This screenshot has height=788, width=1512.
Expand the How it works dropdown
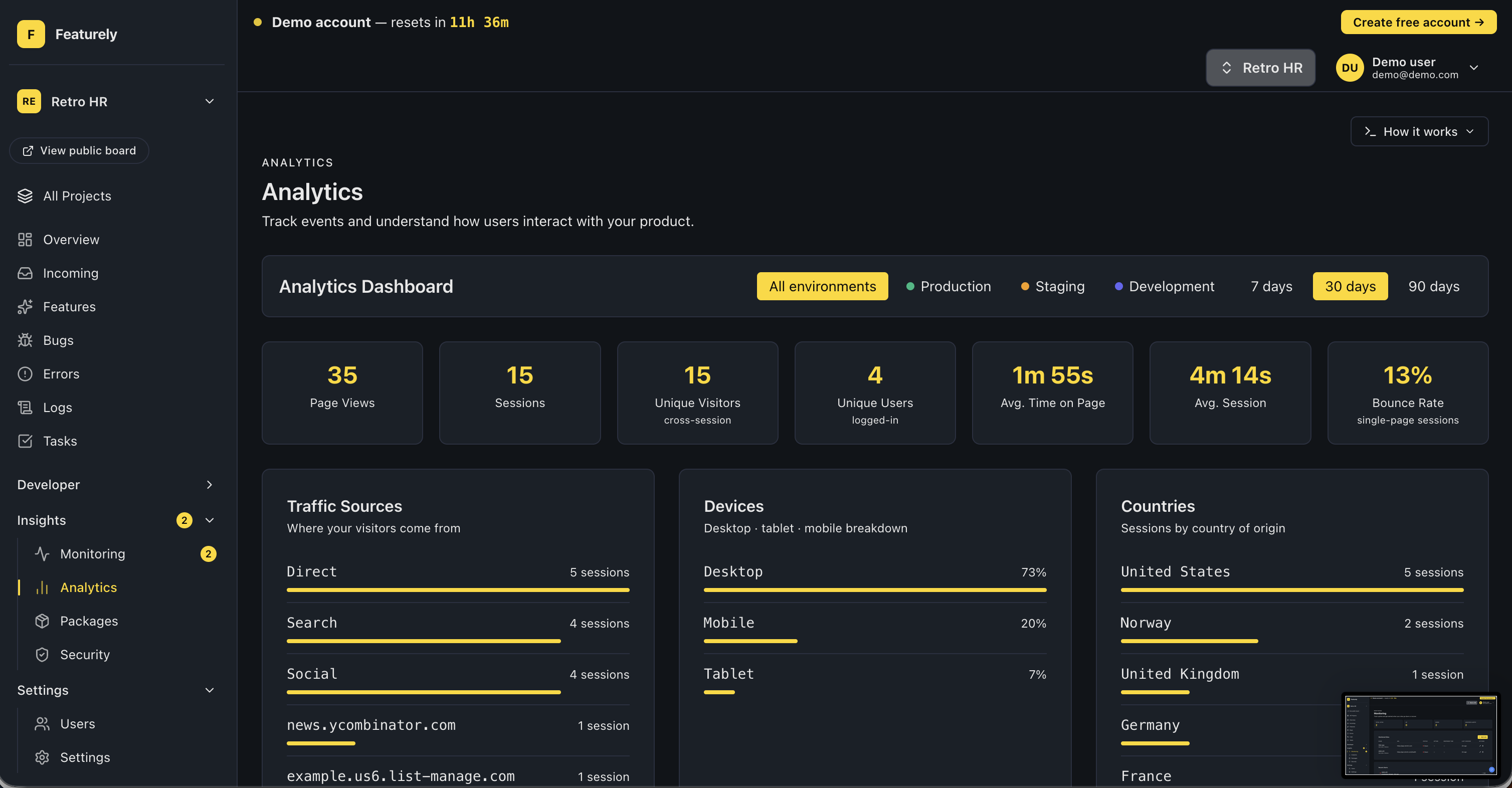1419,131
